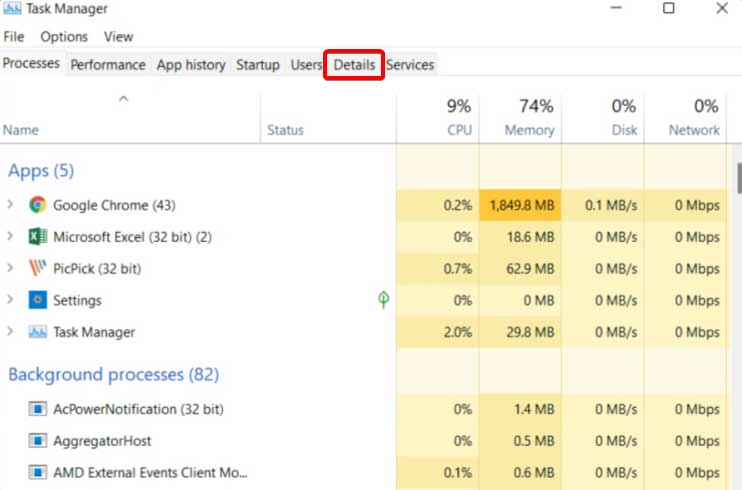The image size is (742, 490).
Task: Click Task Manager process row icon
Action: pos(37,332)
